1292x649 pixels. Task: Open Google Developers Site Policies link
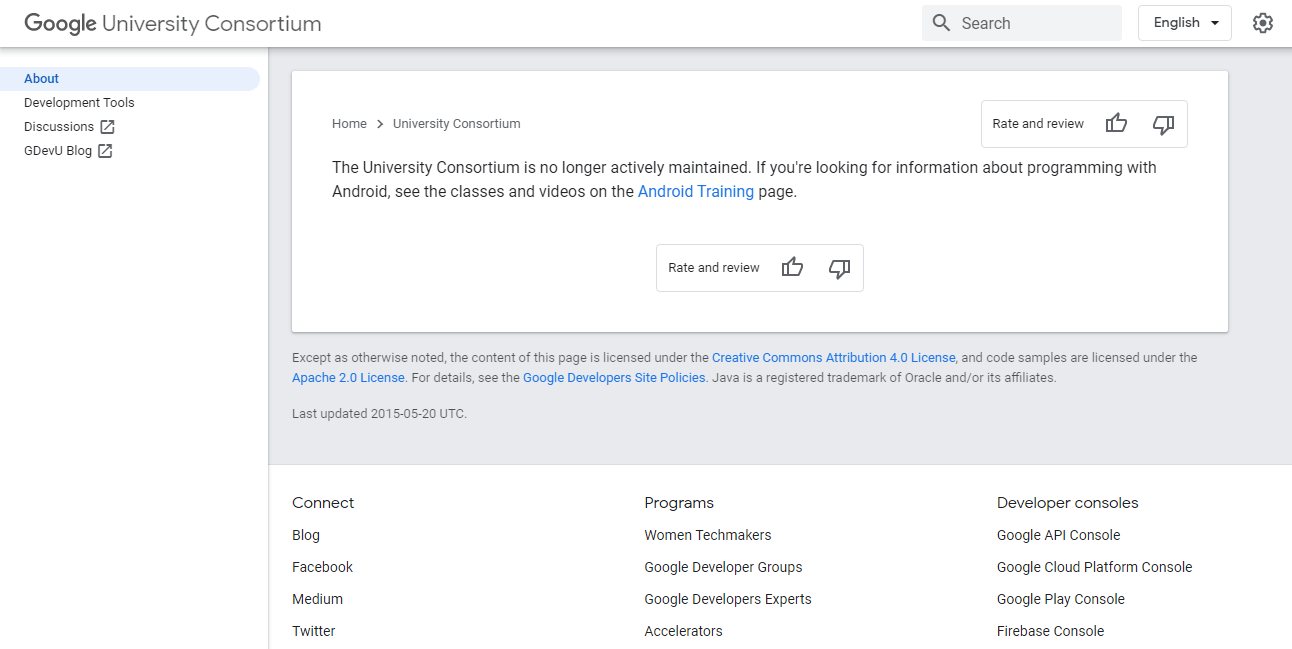click(x=614, y=378)
